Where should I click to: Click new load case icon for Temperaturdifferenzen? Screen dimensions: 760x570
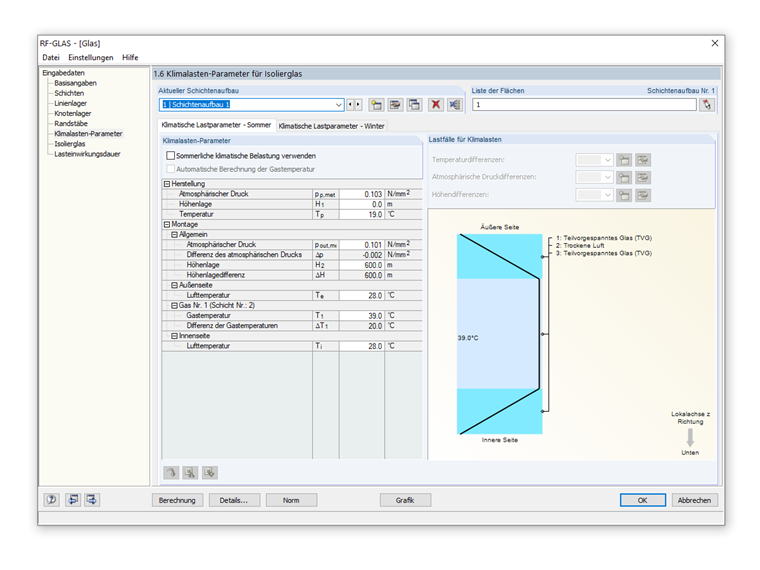pyautogui.click(x=624, y=160)
